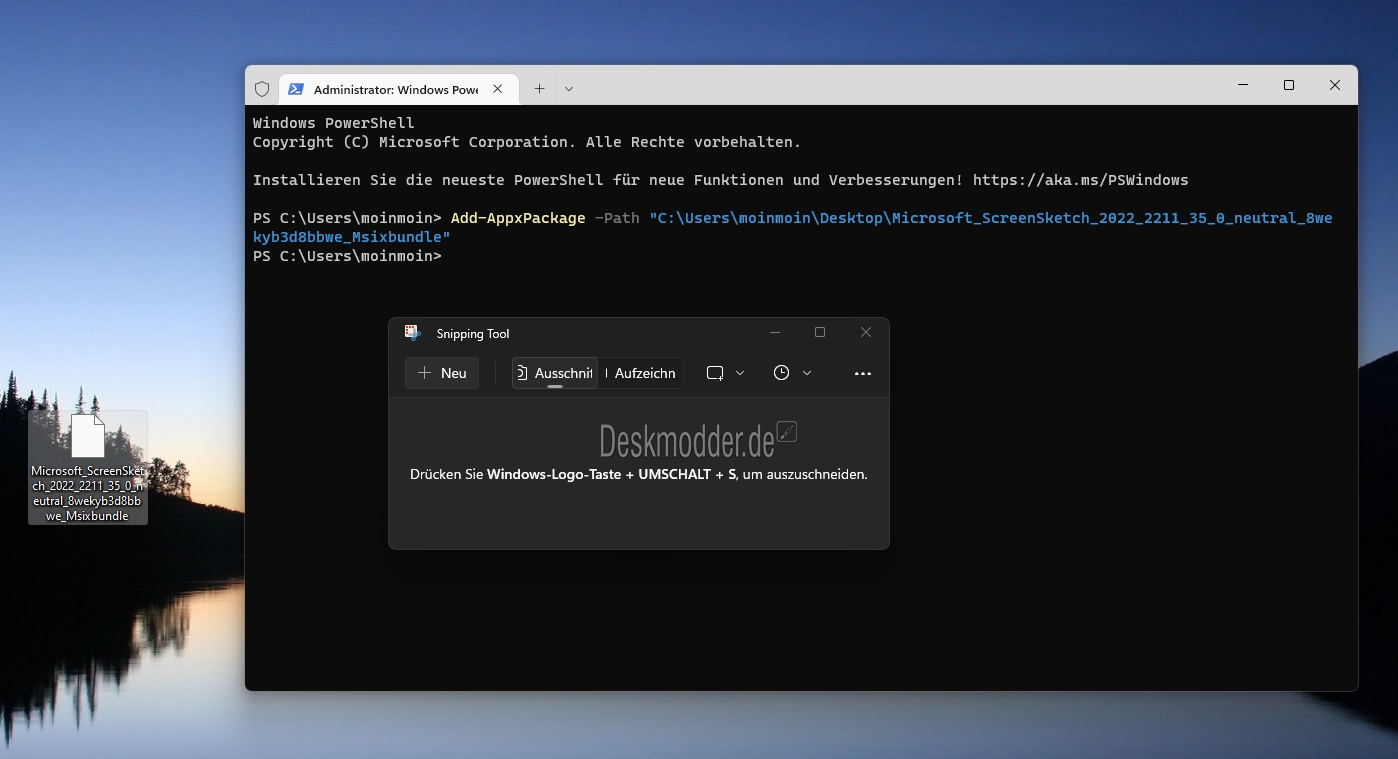
Task: Select the Ausschnitt snip mode
Action: click(560, 372)
